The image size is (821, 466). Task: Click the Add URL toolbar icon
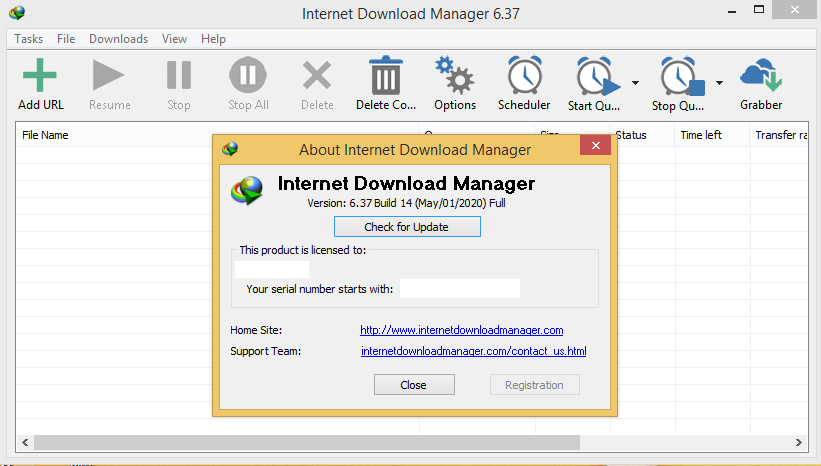coord(40,75)
